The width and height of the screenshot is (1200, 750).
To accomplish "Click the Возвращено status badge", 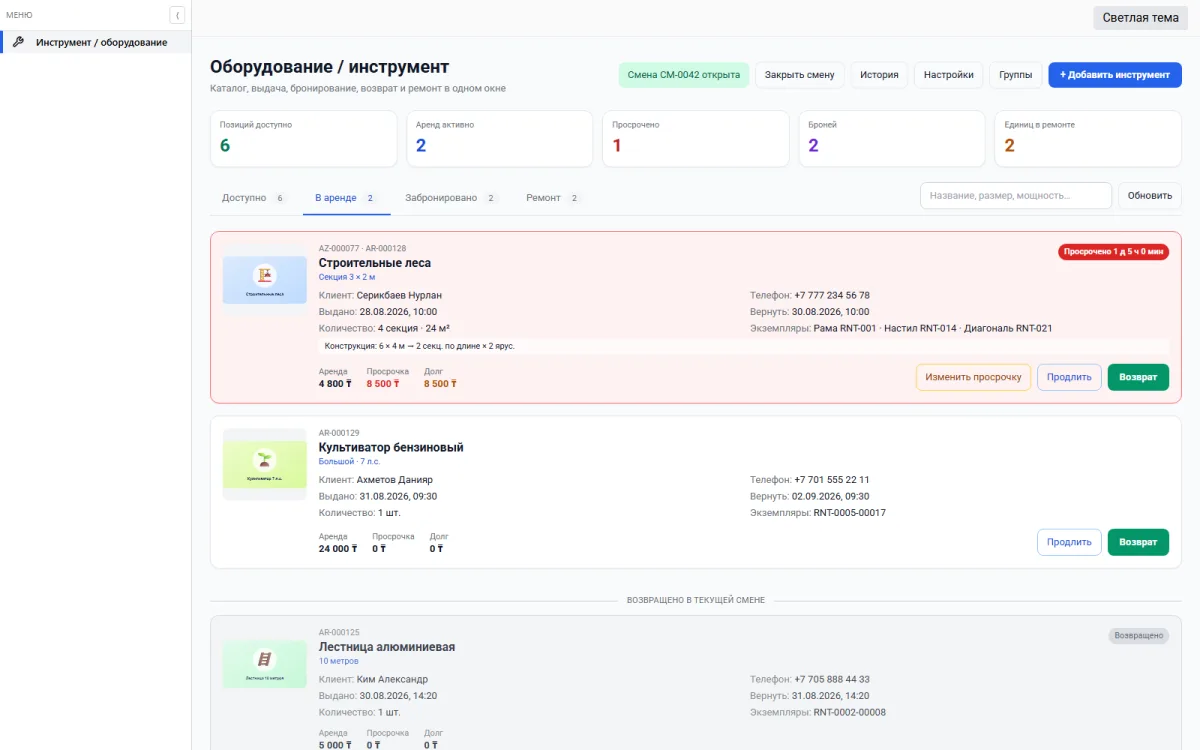I will tap(1138, 635).
